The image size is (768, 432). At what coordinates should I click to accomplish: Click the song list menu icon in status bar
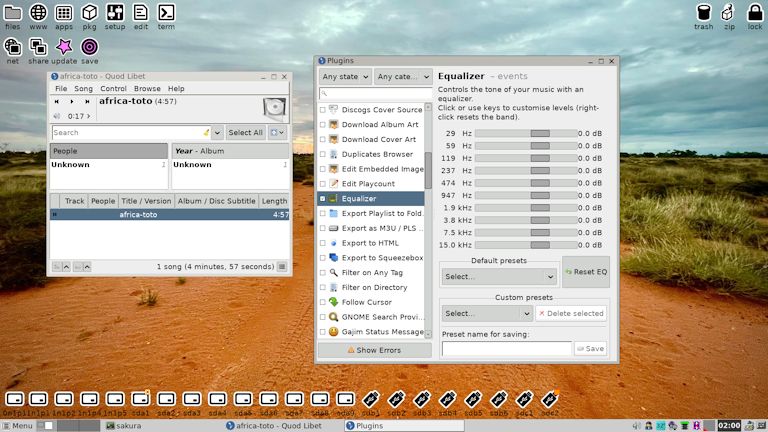pos(282,266)
